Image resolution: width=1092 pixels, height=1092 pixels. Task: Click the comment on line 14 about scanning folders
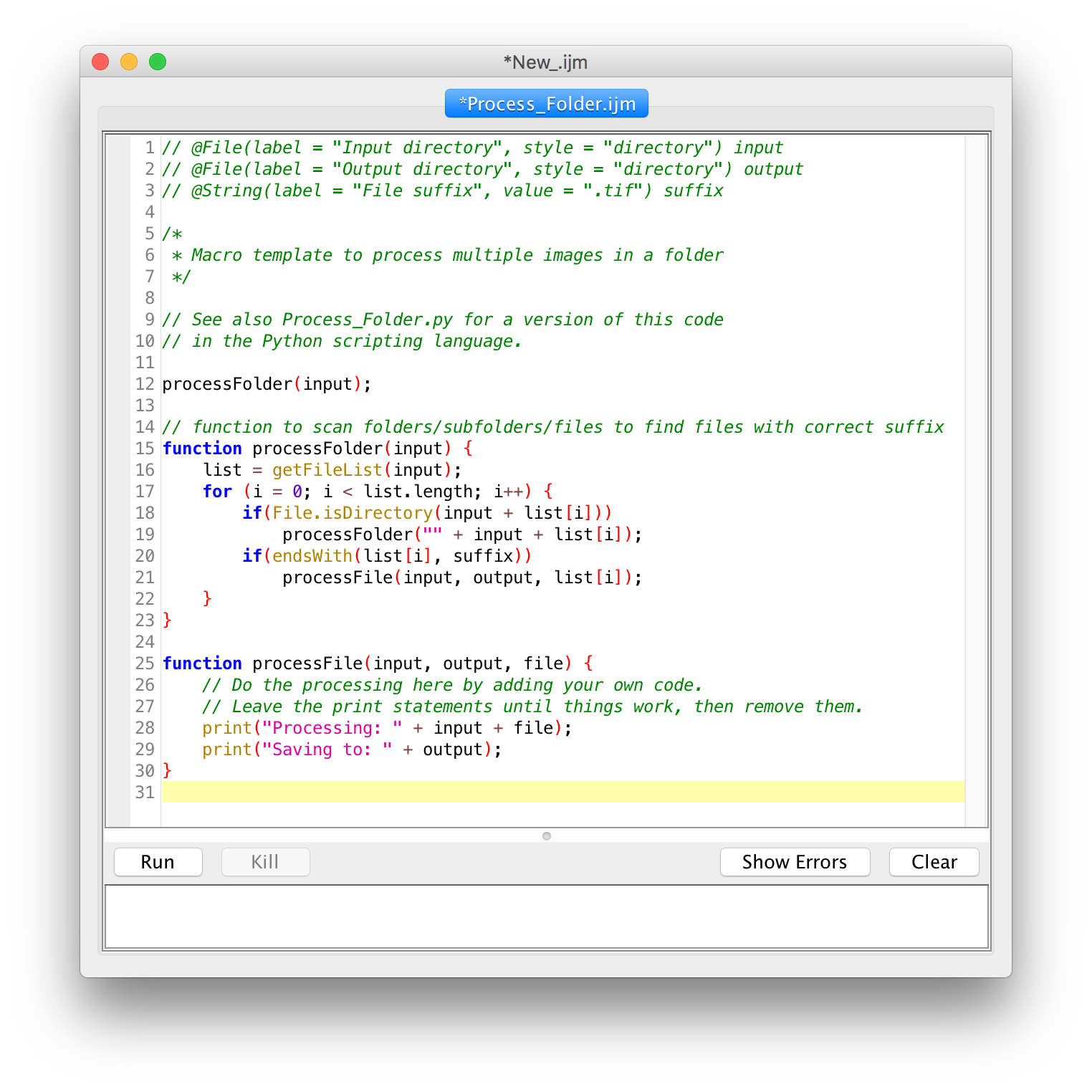(x=553, y=427)
